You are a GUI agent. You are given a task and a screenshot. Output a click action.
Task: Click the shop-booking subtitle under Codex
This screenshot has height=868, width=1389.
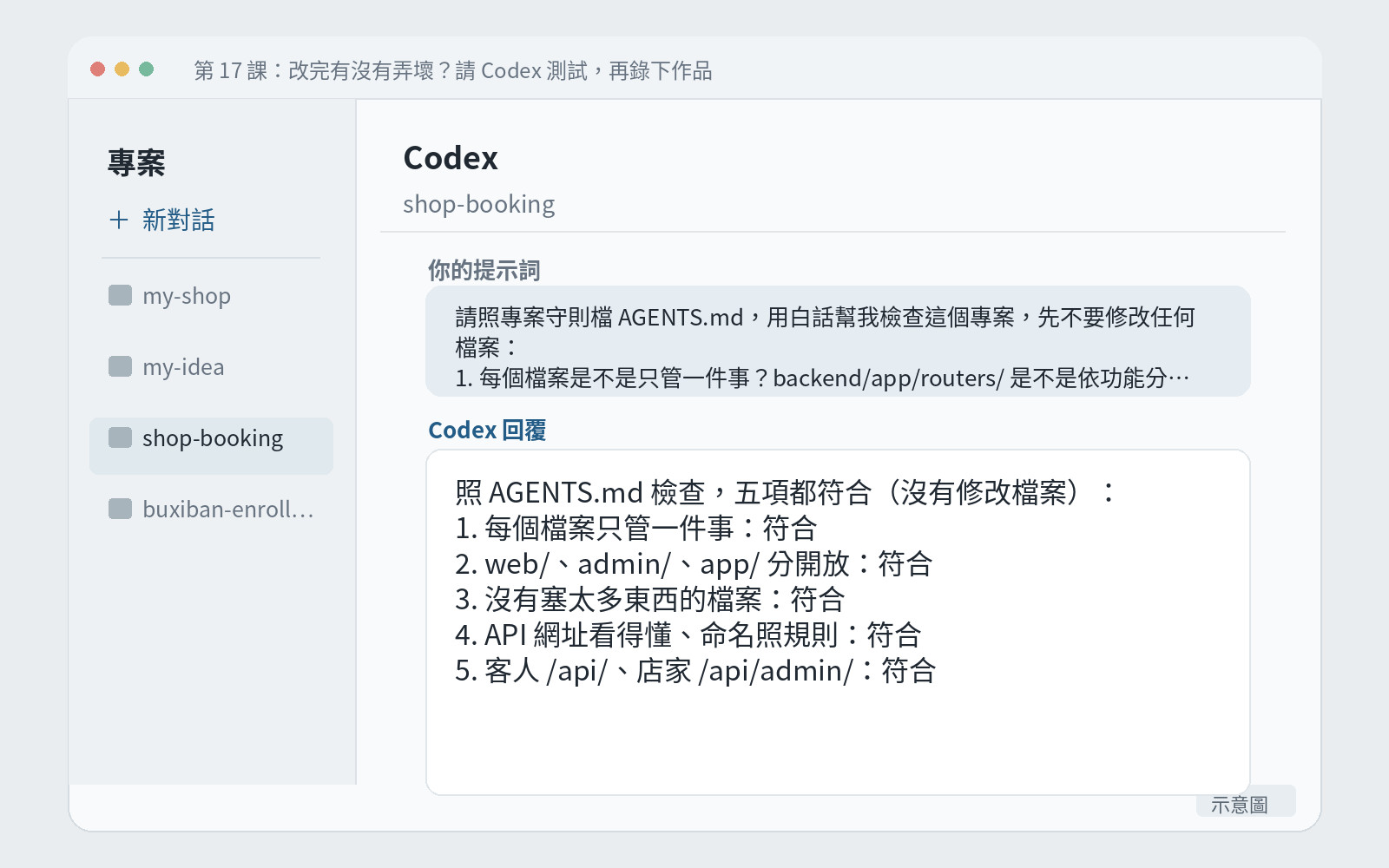[478, 205]
